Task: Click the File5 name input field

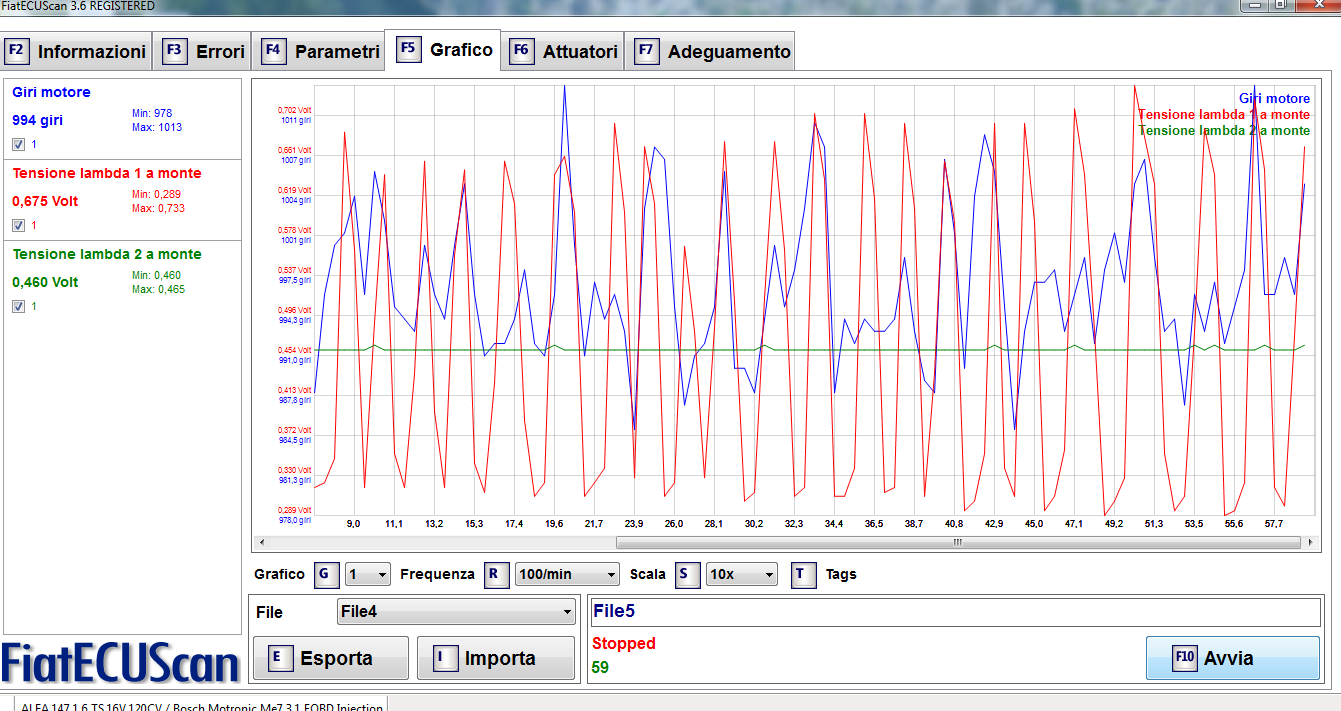Action: [955, 611]
